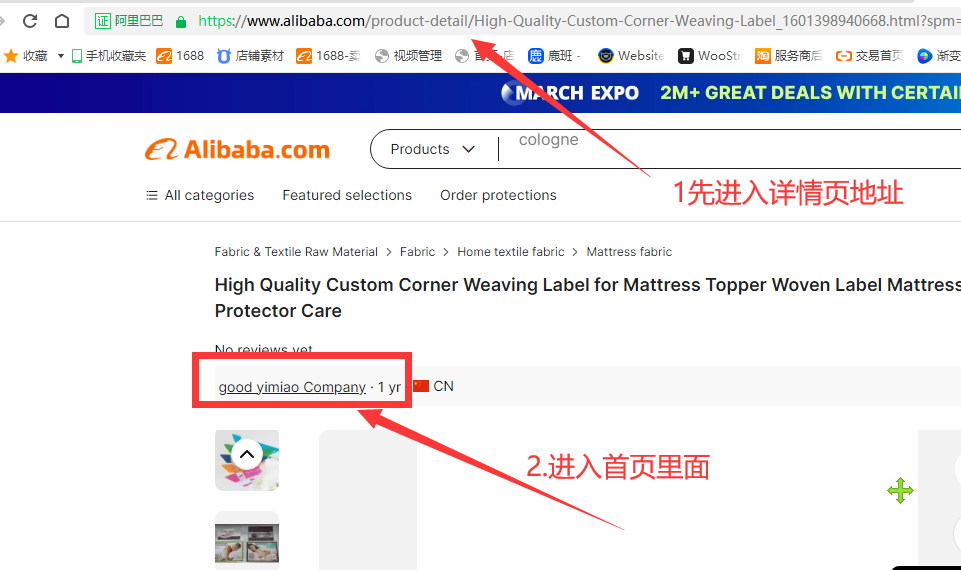Click the Alibaba.com logo
Screen dimensions: 961x570
coord(237,150)
